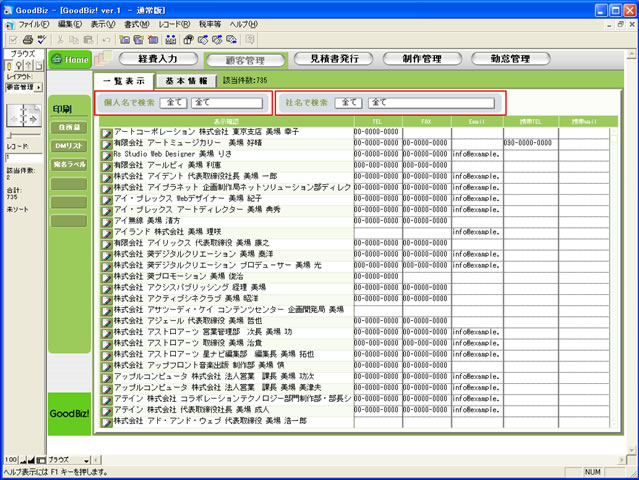This screenshot has width=639, height=480.
Task: Click the undo arrow in toolbar
Action: (x=105, y=39)
